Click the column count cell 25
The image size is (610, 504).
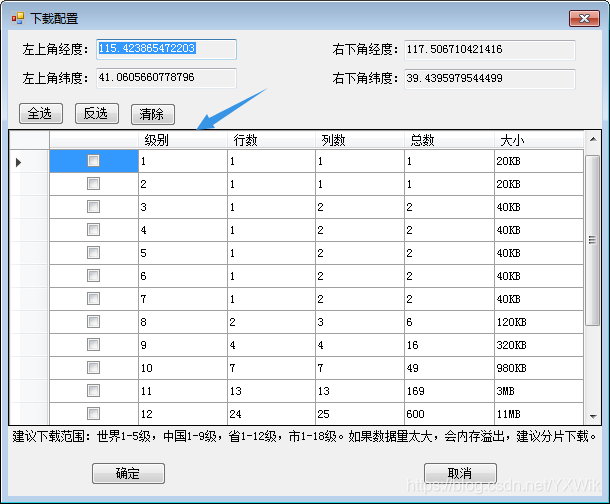point(360,414)
